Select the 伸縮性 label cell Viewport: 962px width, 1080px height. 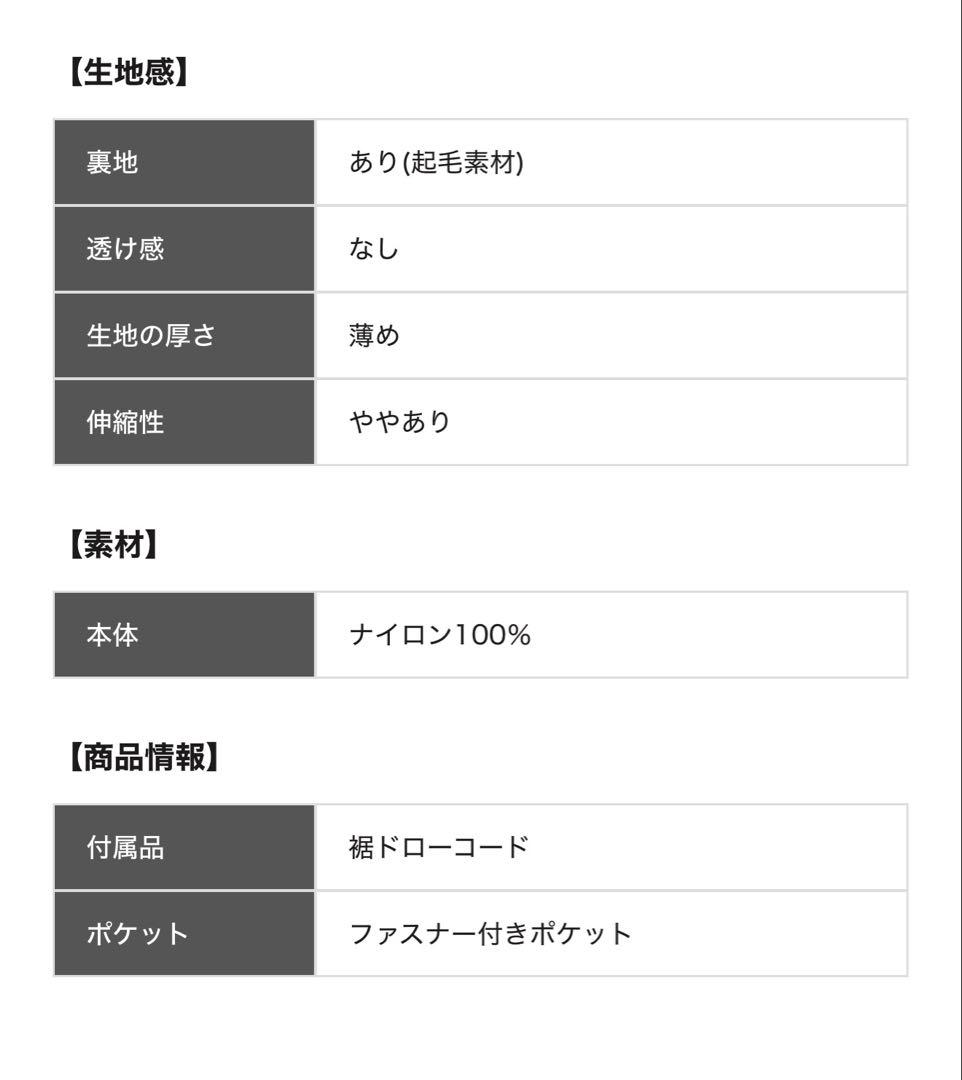[125, 422]
